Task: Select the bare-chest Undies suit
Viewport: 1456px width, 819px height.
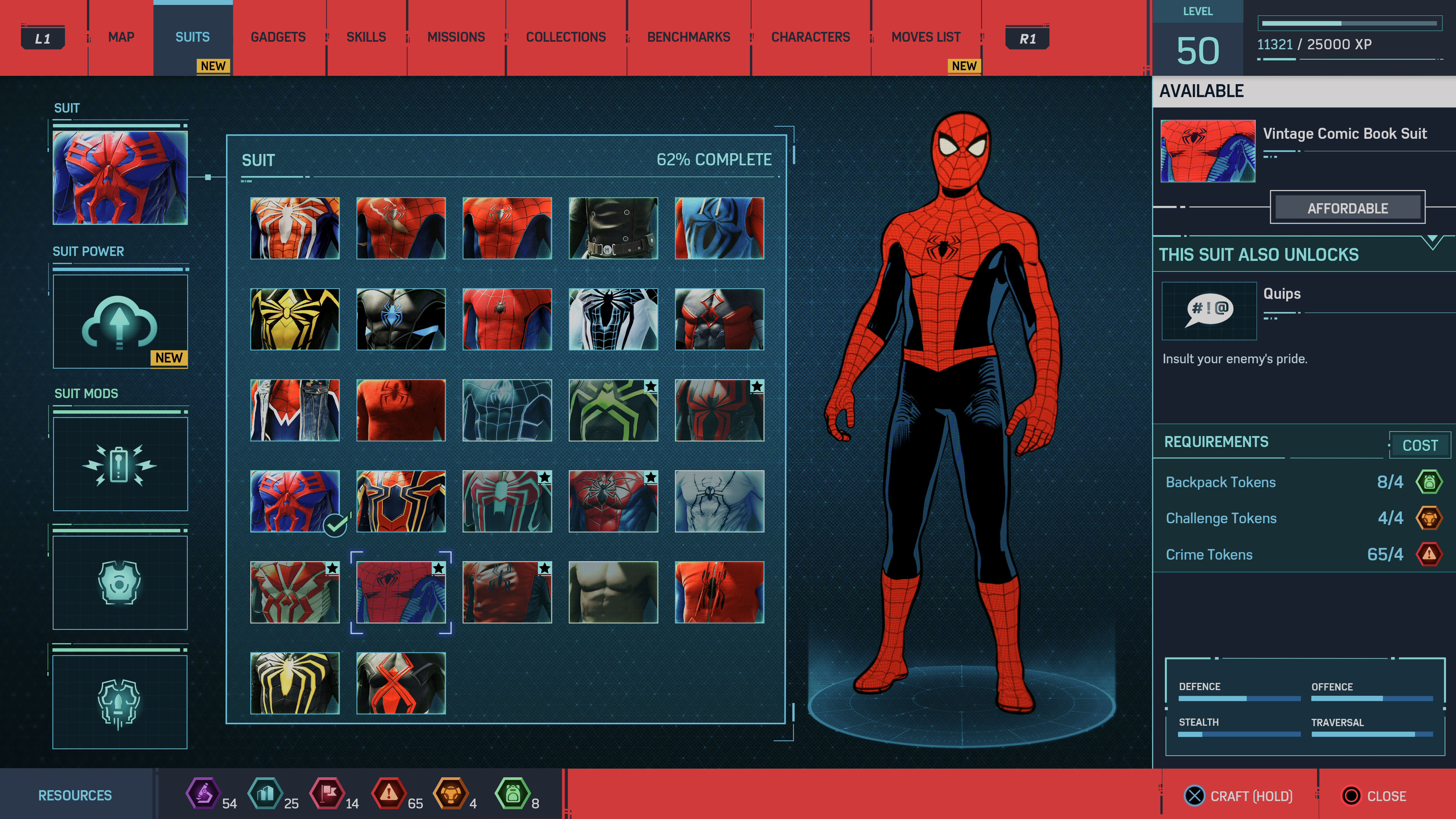Action: 613,592
